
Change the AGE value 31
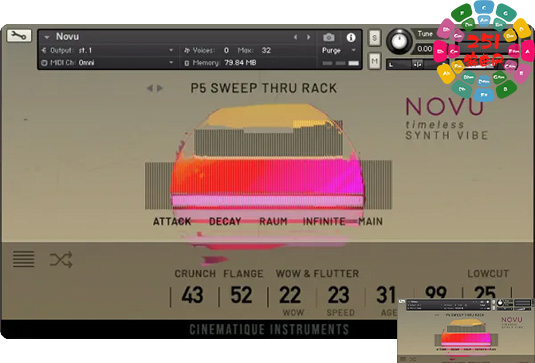(x=386, y=294)
